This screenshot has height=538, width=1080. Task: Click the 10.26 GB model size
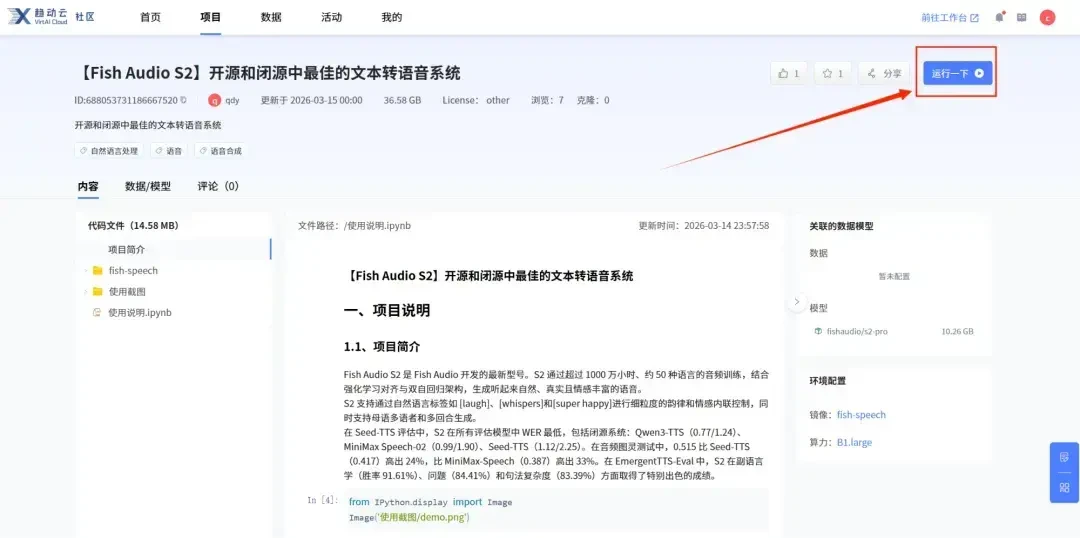coord(957,331)
